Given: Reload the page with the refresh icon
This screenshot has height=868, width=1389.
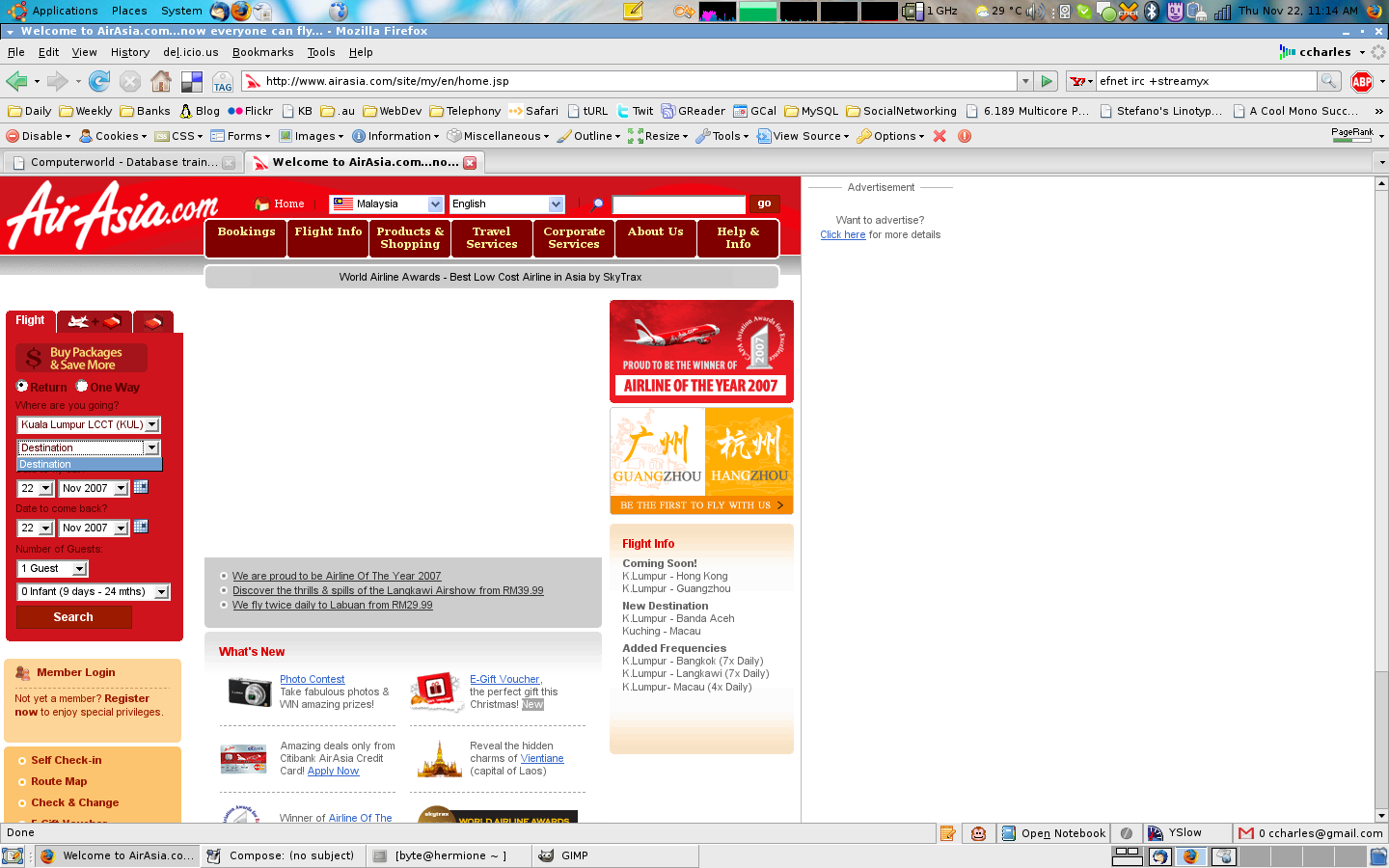Looking at the screenshot, I should pos(98,81).
